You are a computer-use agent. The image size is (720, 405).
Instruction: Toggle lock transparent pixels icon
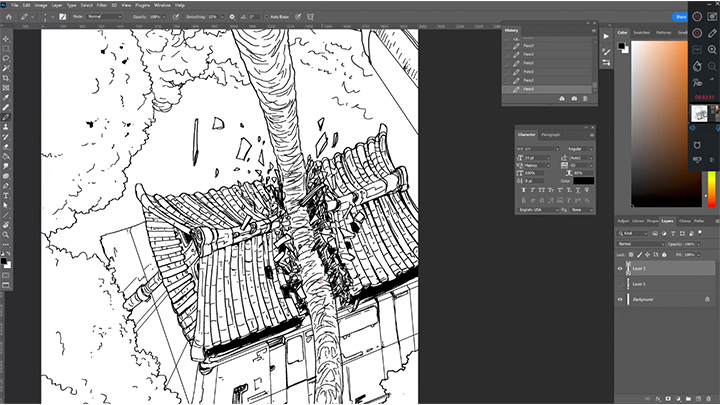point(631,254)
